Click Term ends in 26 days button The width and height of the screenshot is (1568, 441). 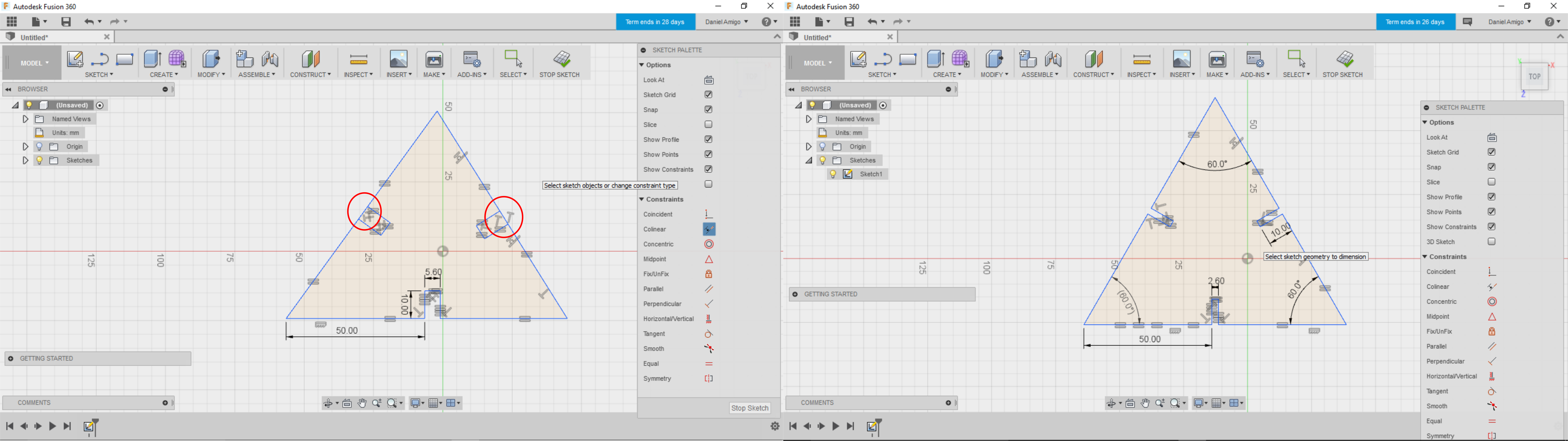pos(1415,22)
